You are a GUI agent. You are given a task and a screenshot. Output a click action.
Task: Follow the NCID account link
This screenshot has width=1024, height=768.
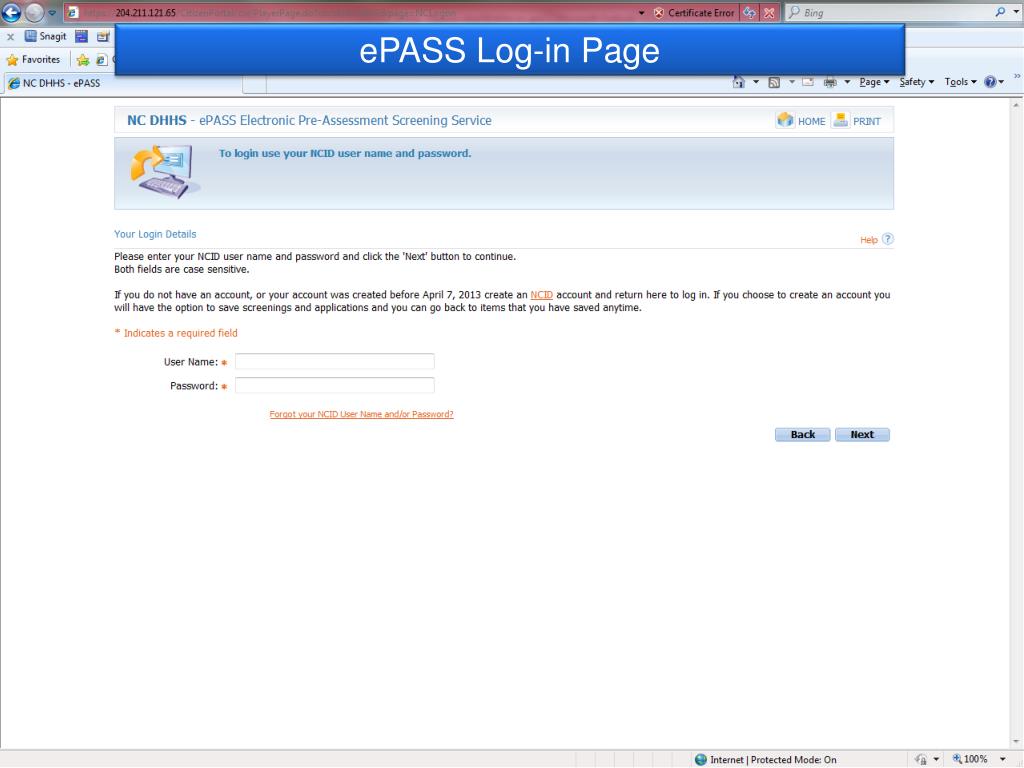(x=541, y=295)
